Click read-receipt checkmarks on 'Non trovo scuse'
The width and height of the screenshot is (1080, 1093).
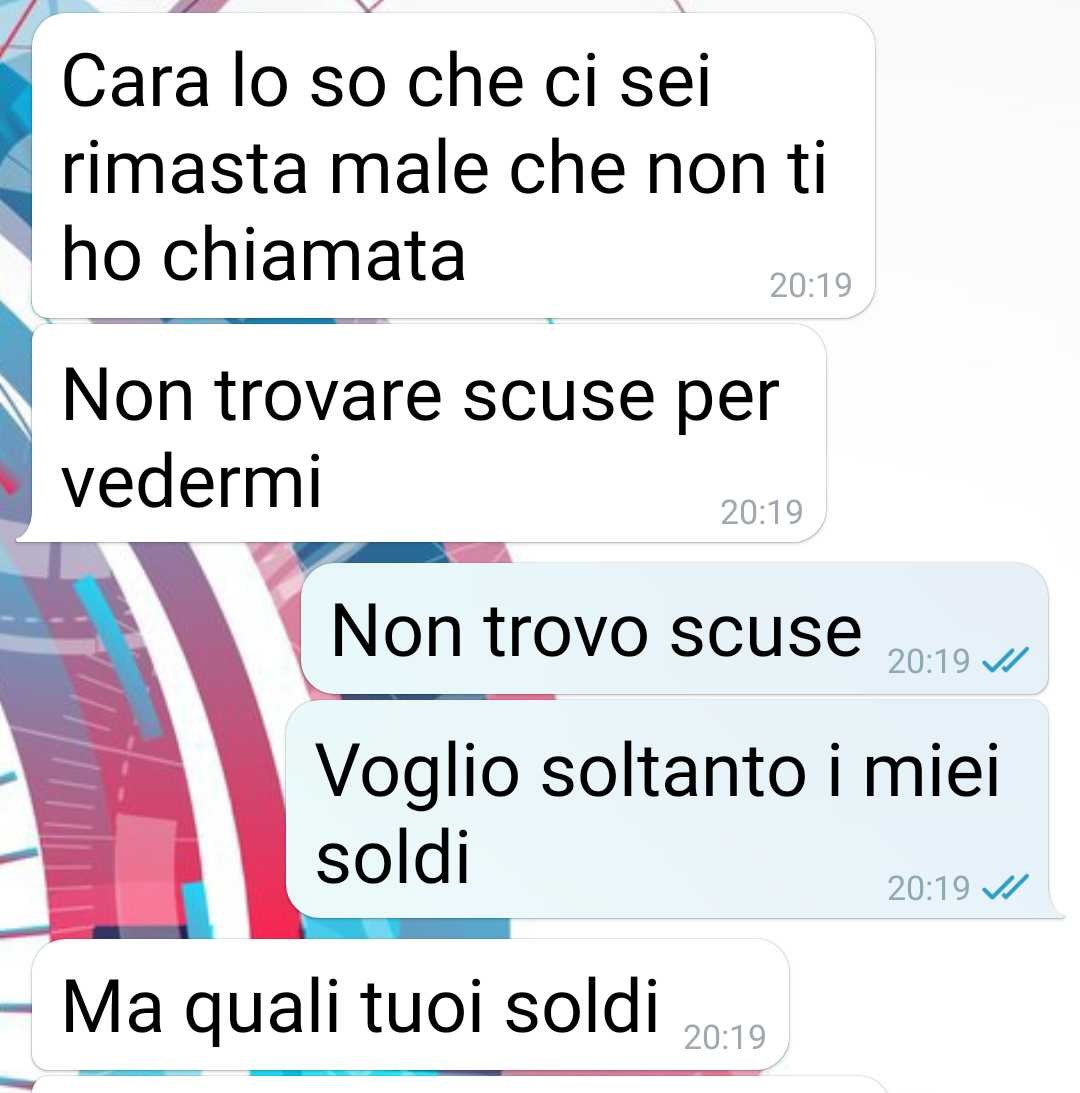[x=1005, y=659]
